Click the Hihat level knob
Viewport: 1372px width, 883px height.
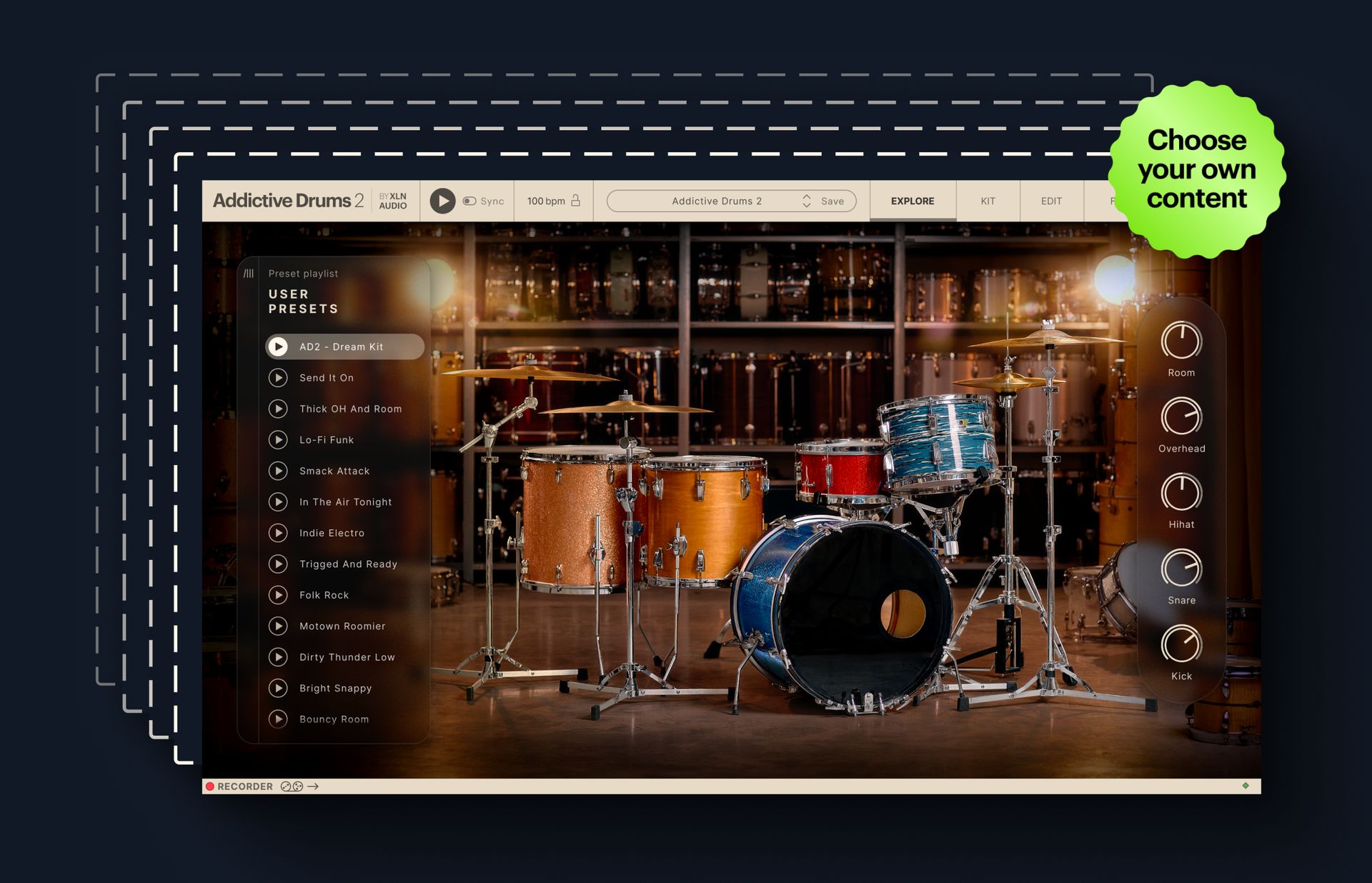pos(1181,492)
